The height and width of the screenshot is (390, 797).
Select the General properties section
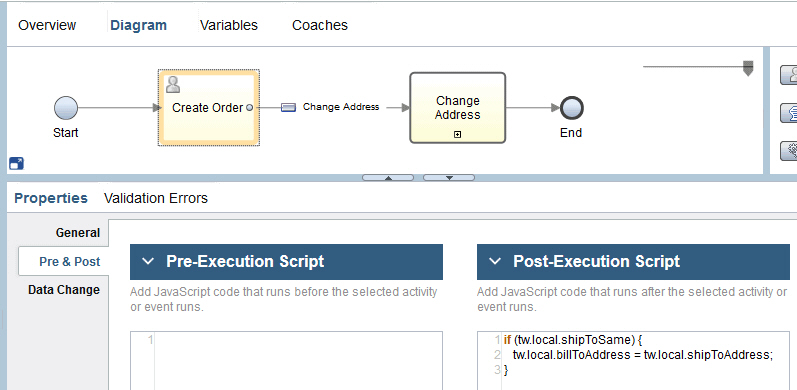click(x=78, y=233)
